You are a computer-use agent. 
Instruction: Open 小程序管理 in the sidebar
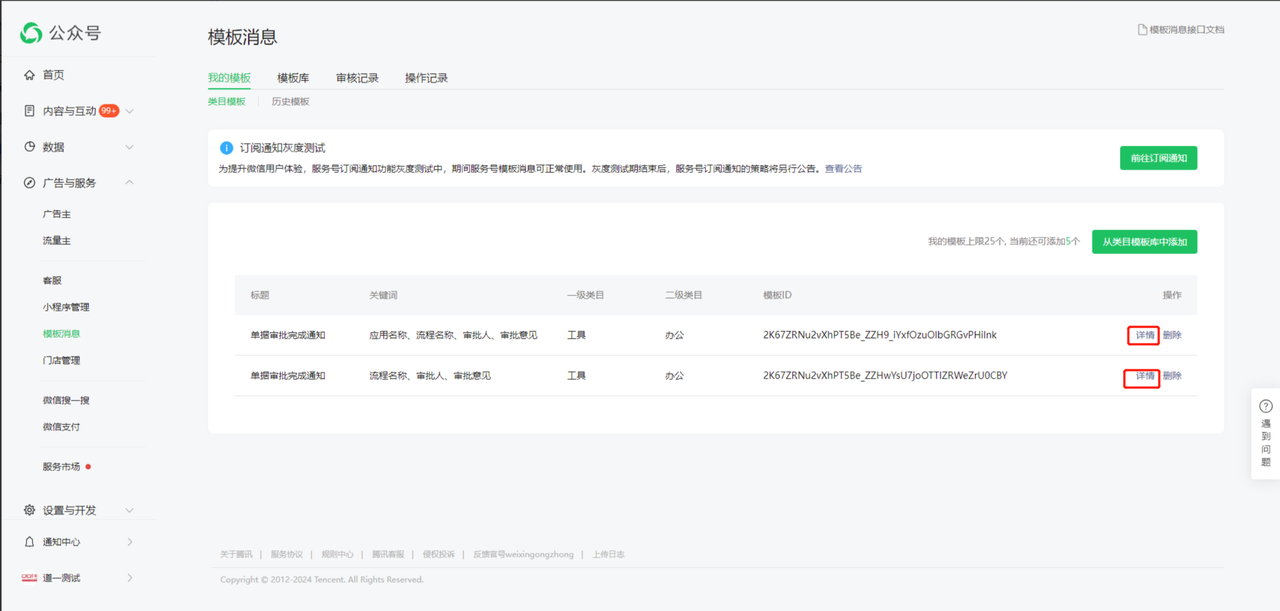coord(66,307)
